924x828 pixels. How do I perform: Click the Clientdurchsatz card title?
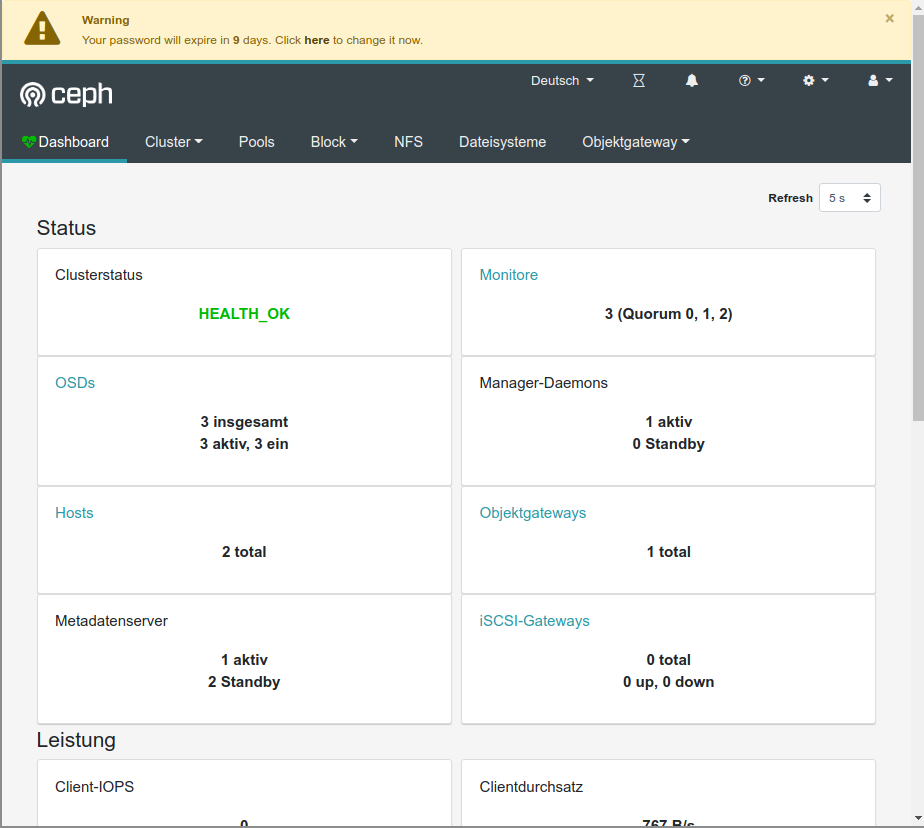point(531,787)
